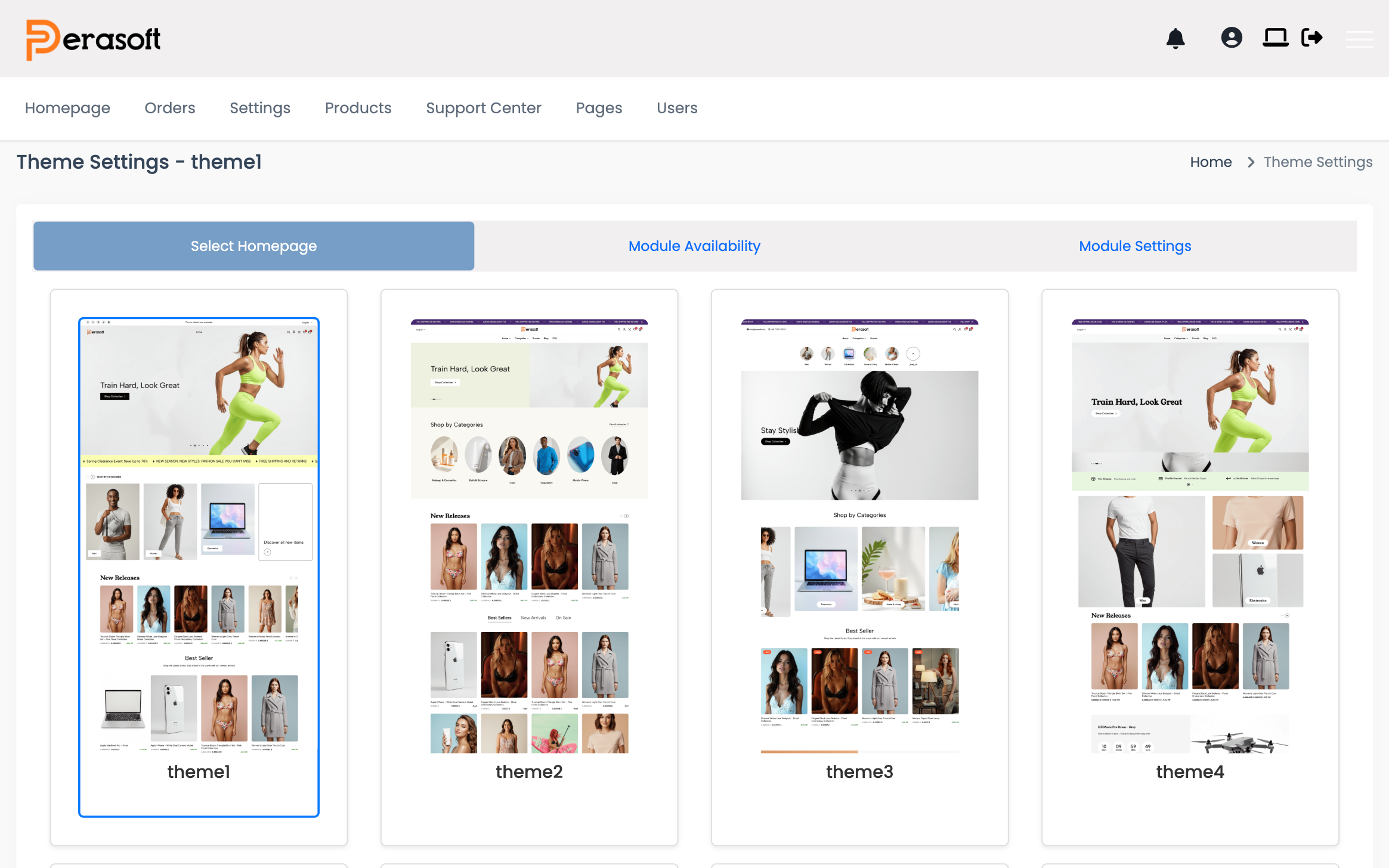1389x868 pixels.
Task: Open the user account profile icon
Action: tap(1232, 38)
